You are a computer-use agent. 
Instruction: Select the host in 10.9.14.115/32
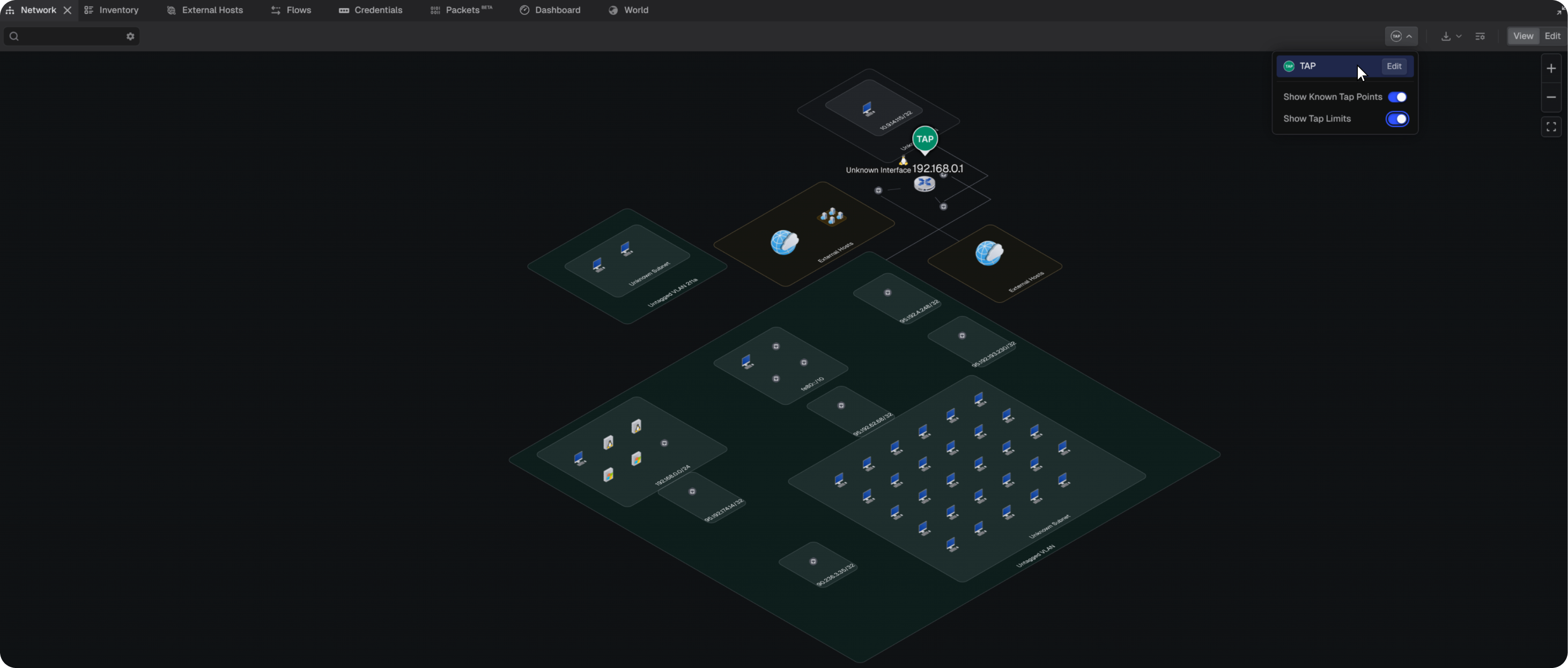point(868,109)
